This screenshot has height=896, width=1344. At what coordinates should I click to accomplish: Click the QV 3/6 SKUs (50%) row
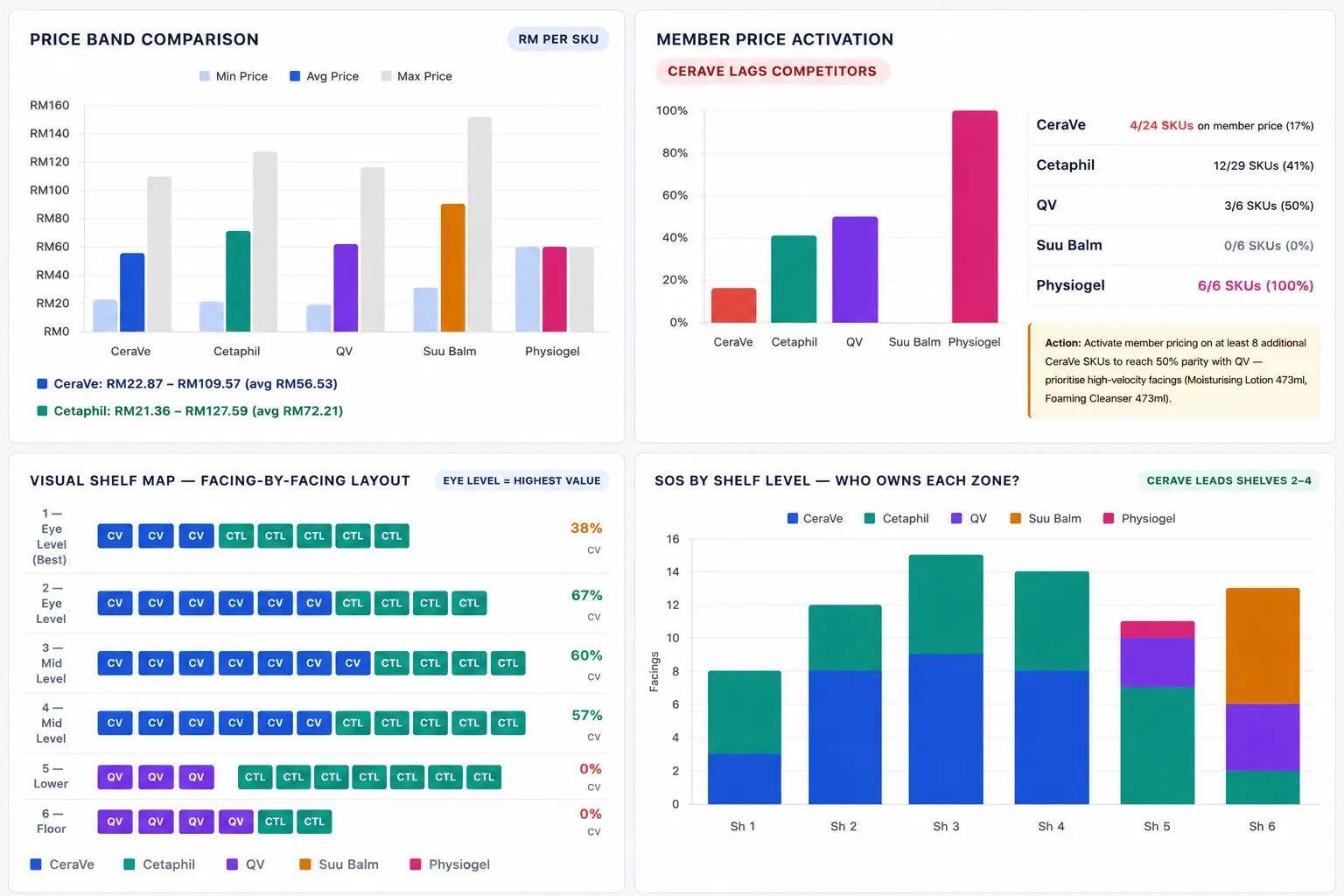1174,206
